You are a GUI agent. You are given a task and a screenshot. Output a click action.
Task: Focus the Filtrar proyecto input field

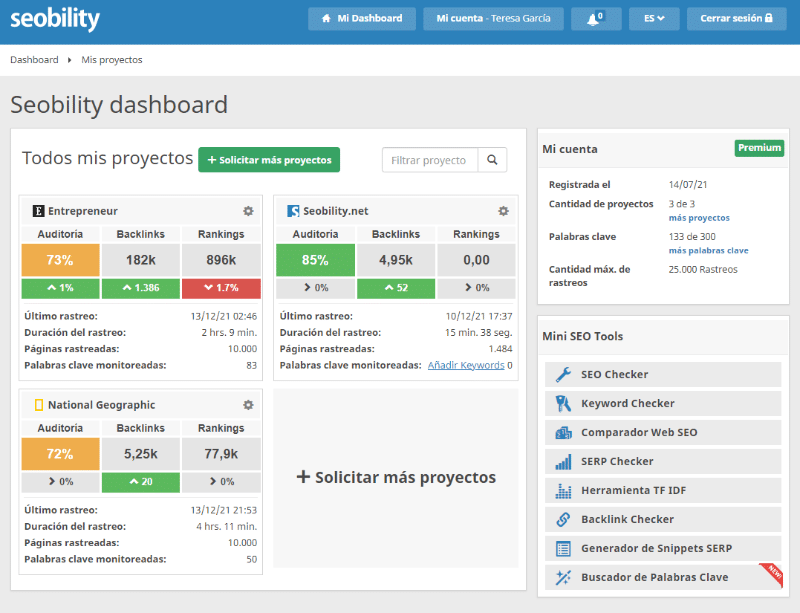(x=430, y=160)
